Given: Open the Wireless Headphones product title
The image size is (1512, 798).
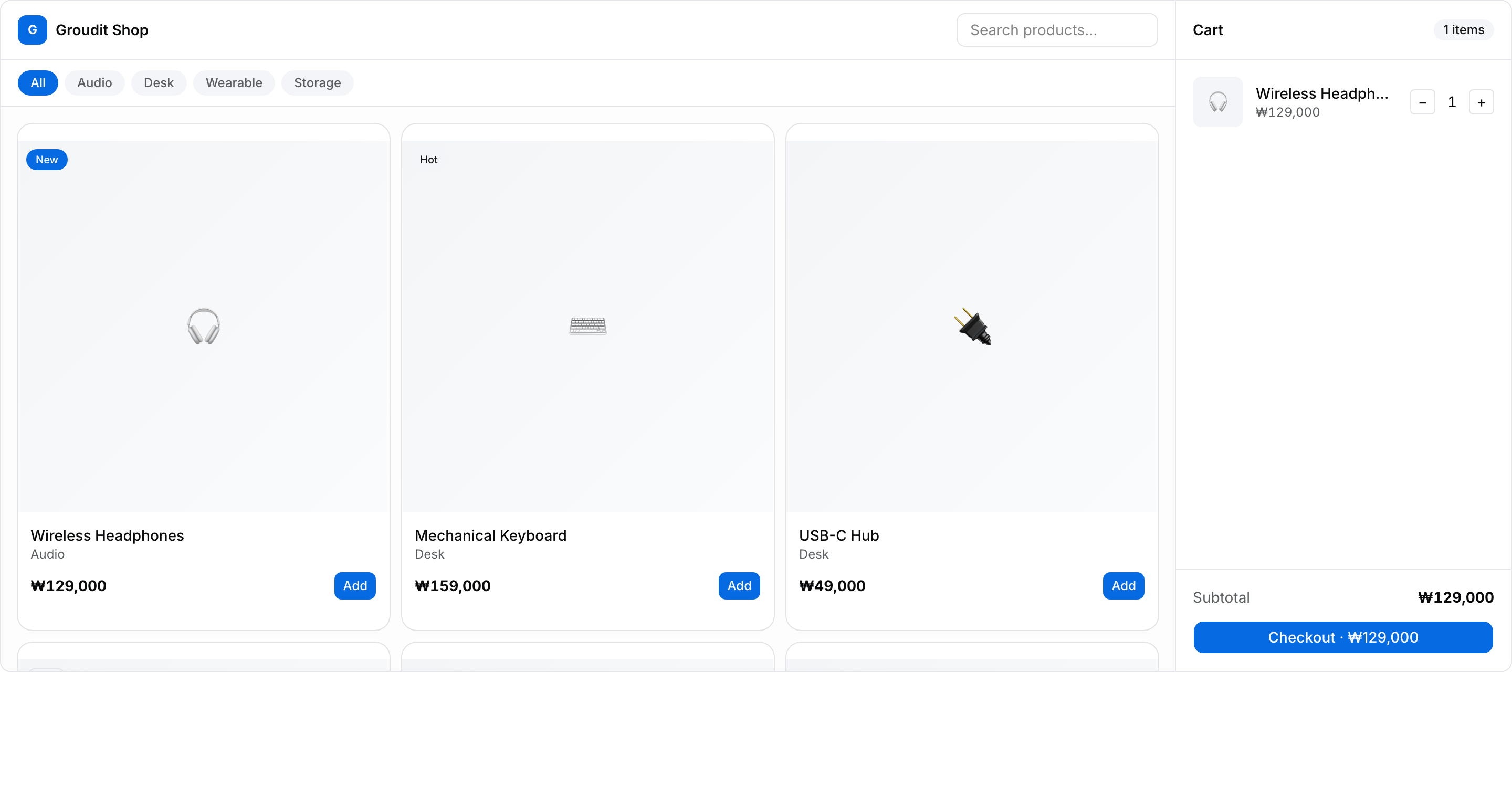Looking at the screenshot, I should click(108, 535).
